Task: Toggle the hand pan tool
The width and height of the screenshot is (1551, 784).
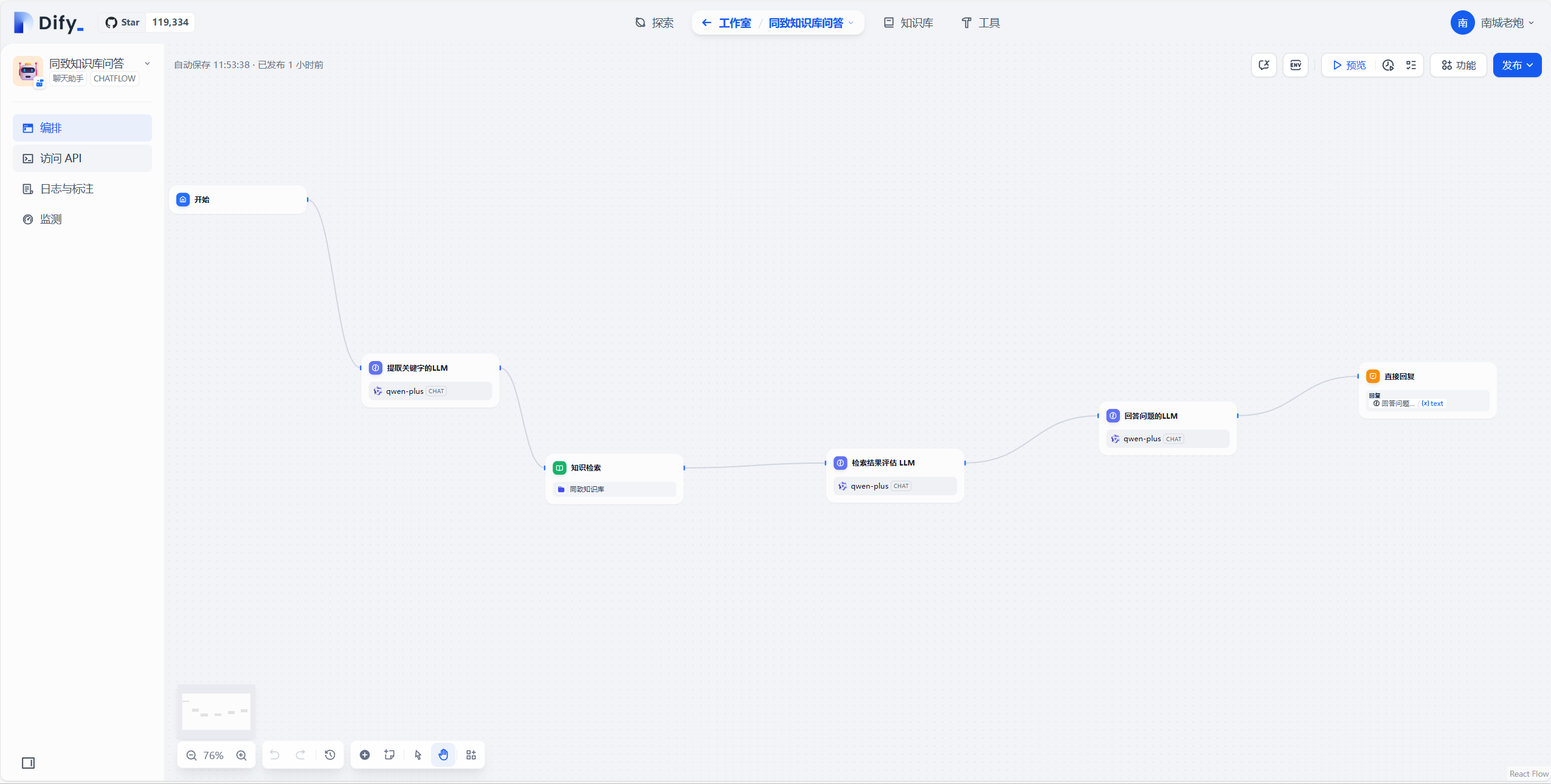Action: tap(443, 755)
